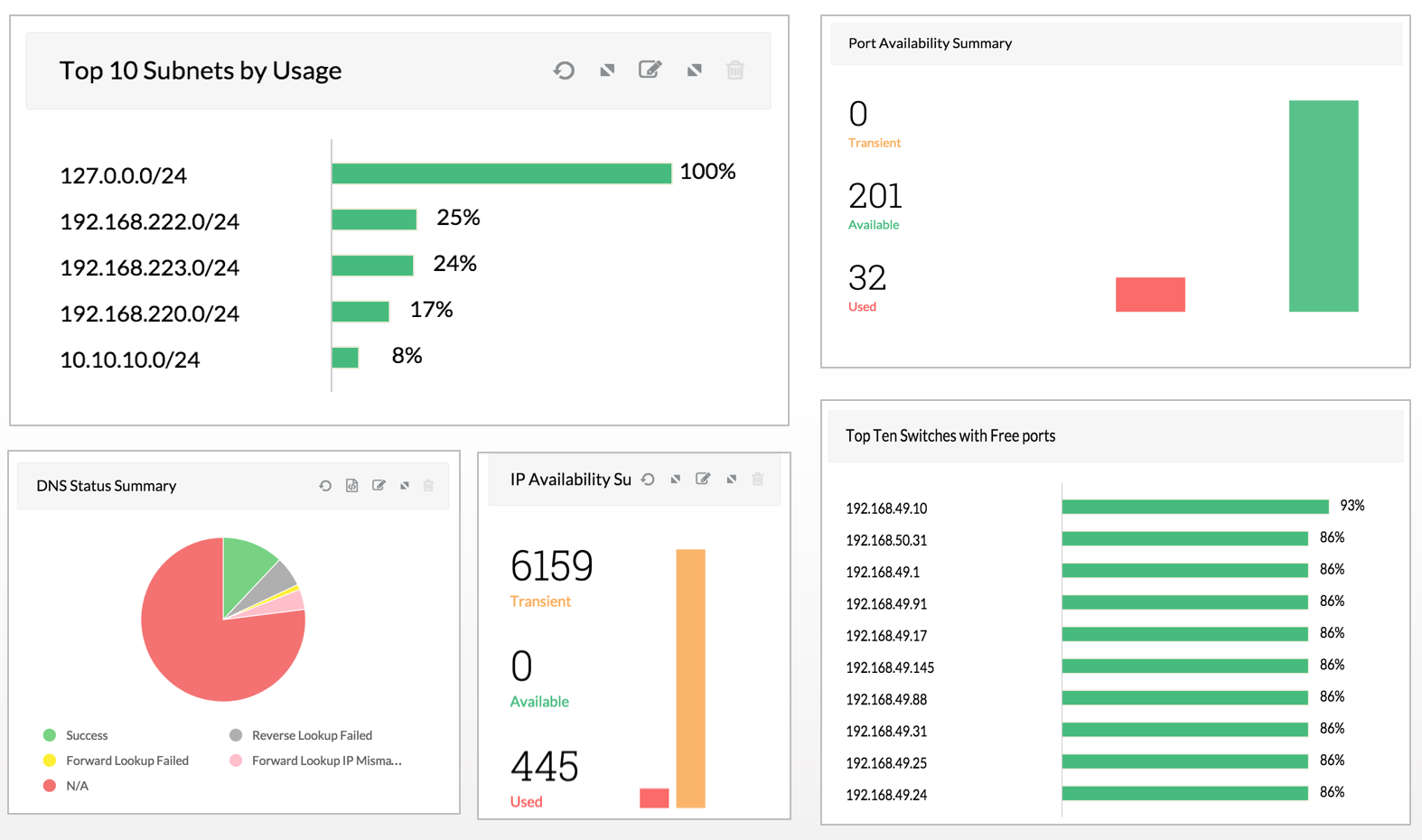Select switch 192.168.49.24 label
The height and width of the screenshot is (840, 1422).
pyautogui.click(x=886, y=796)
